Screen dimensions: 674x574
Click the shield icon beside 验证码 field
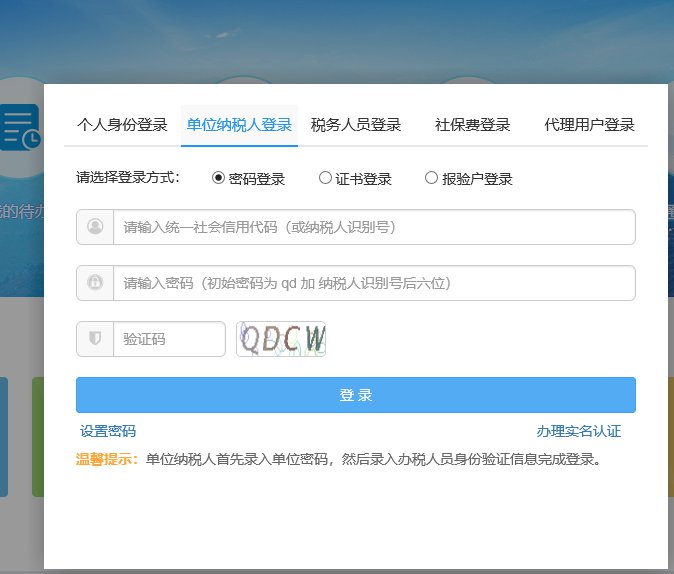(95, 339)
